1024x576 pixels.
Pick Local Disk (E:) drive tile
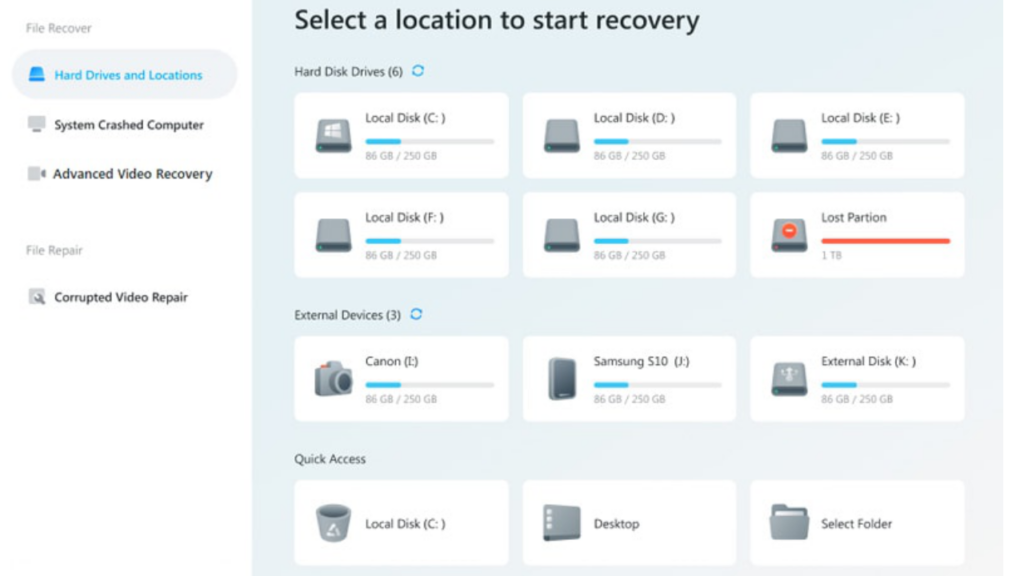coord(856,135)
